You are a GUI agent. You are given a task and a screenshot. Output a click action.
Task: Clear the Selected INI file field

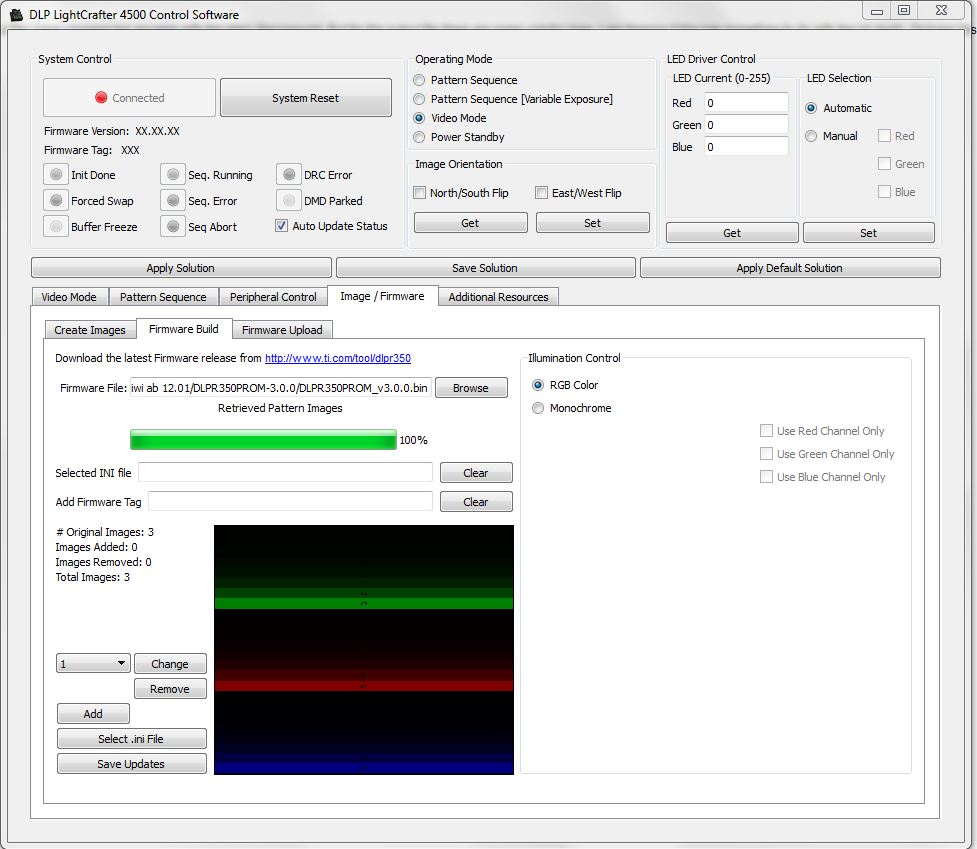click(x=476, y=473)
